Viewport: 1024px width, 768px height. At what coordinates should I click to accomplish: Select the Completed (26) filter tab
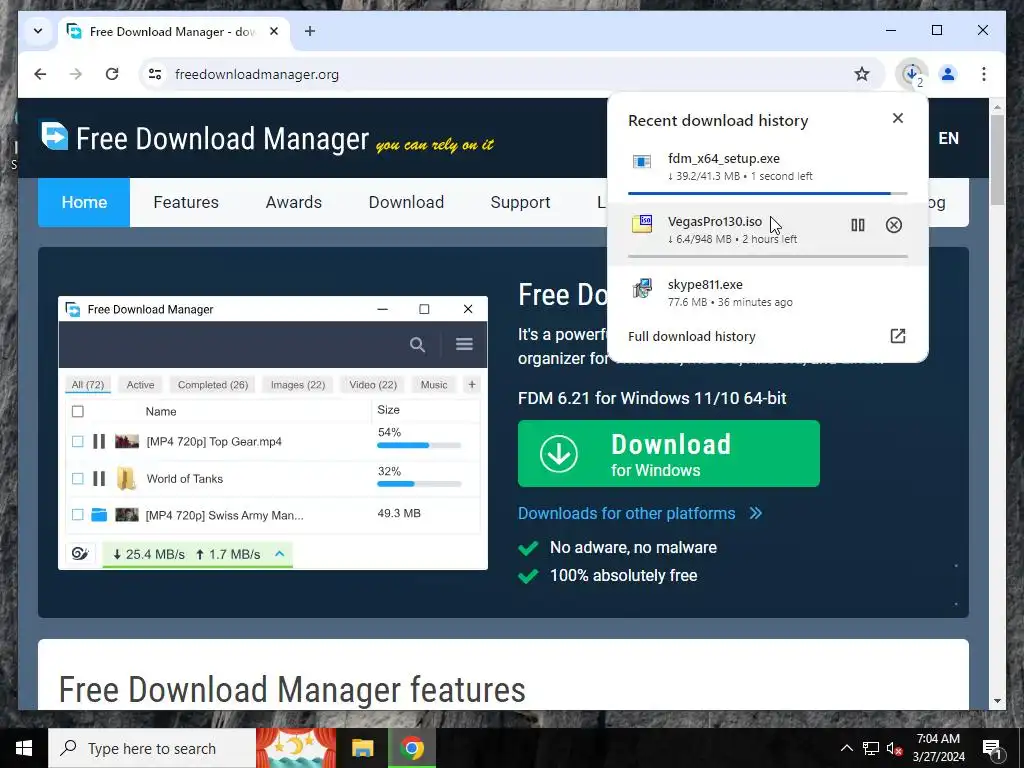tap(213, 385)
